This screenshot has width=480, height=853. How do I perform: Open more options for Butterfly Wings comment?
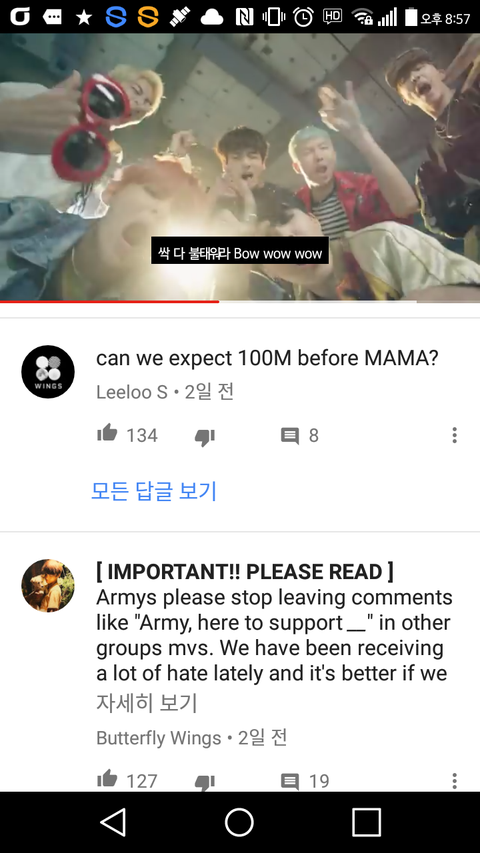pos(454,781)
